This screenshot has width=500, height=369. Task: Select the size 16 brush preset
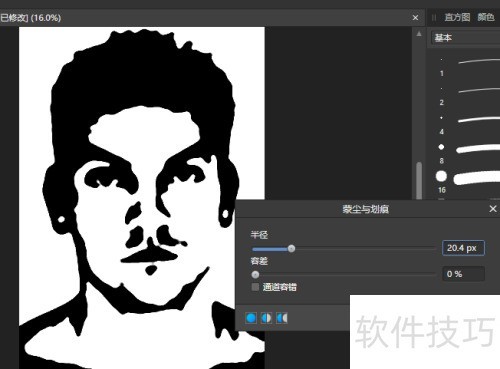click(470, 181)
